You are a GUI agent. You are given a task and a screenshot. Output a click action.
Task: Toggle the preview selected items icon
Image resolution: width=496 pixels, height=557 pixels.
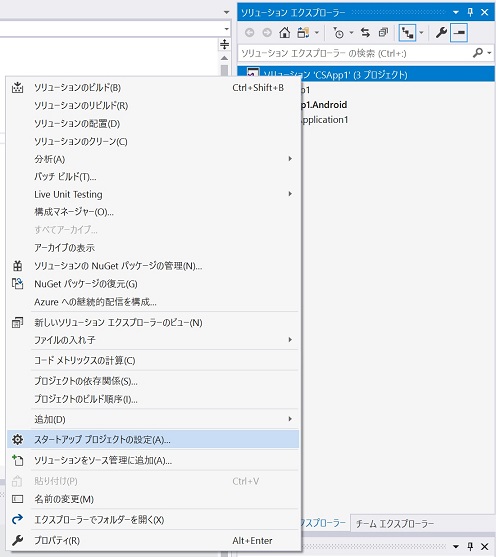click(x=459, y=33)
